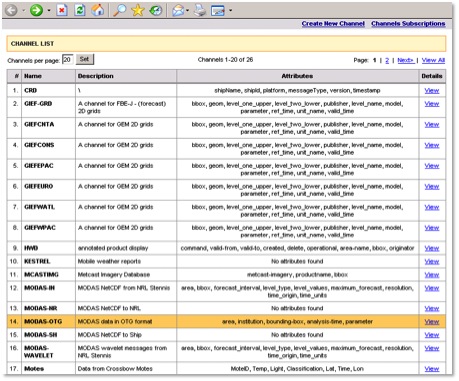459x381 pixels.
Task: View details for the MODAS-WAVELET channel
Action: (432, 348)
